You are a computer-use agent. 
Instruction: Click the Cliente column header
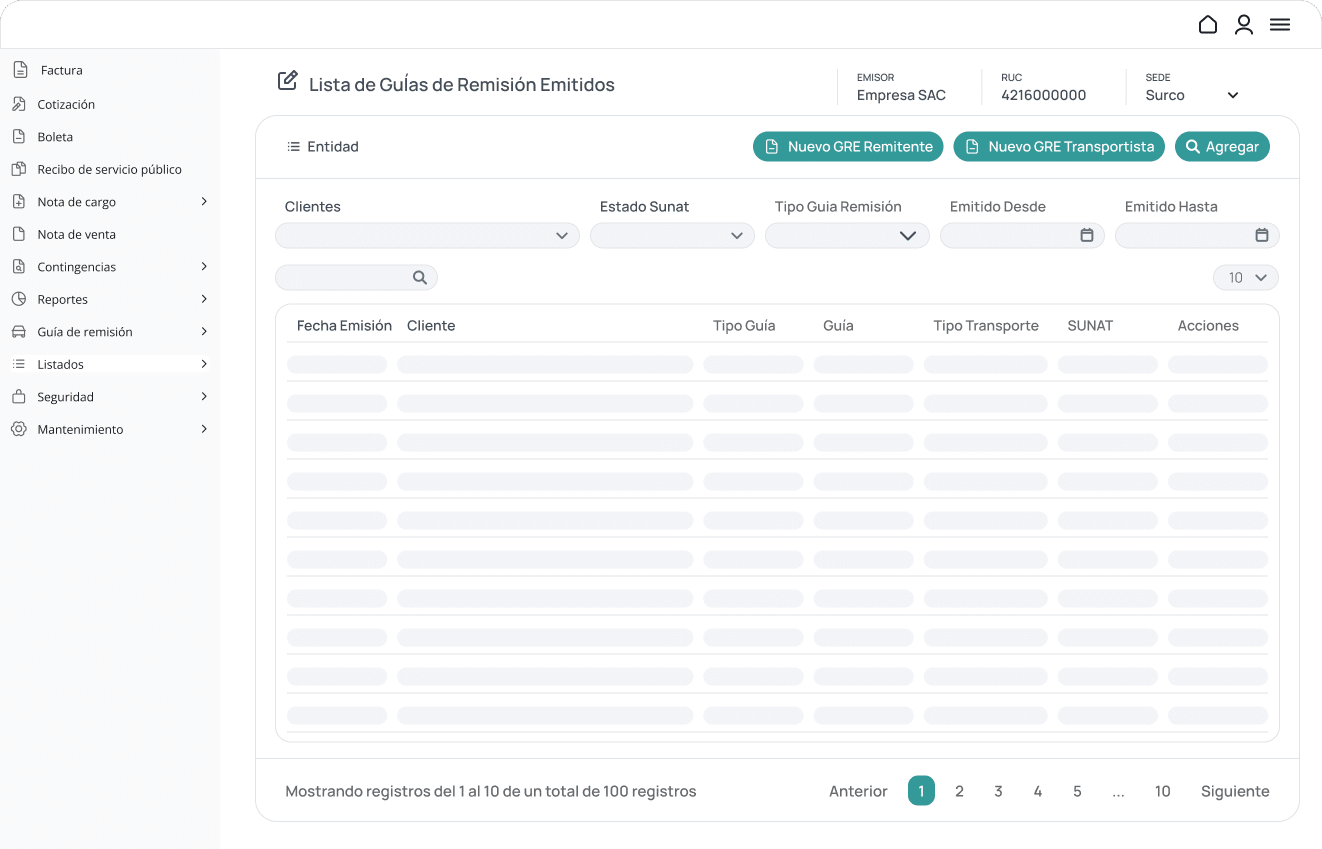[x=431, y=326]
